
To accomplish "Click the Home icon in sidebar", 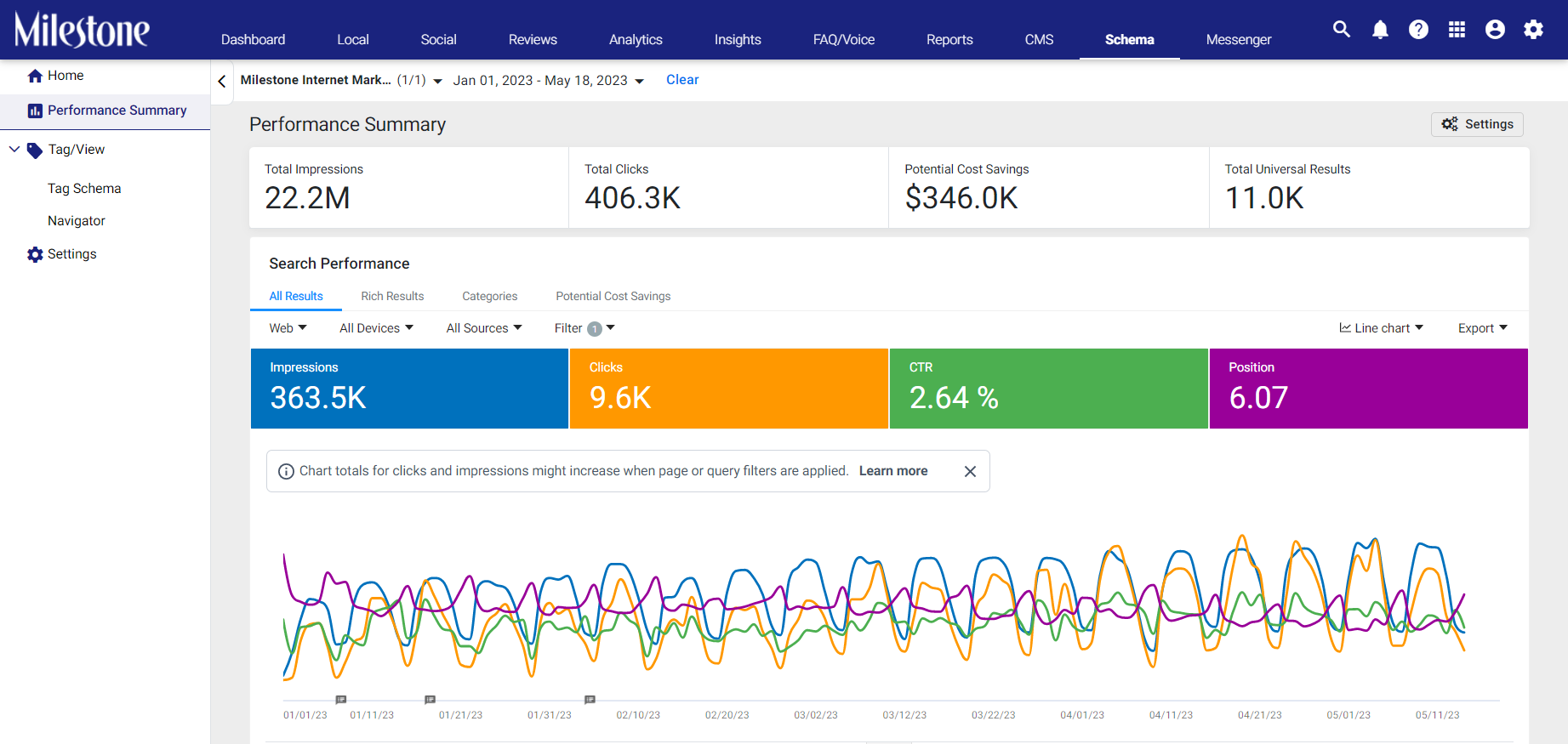I will pyautogui.click(x=35, y=76).
